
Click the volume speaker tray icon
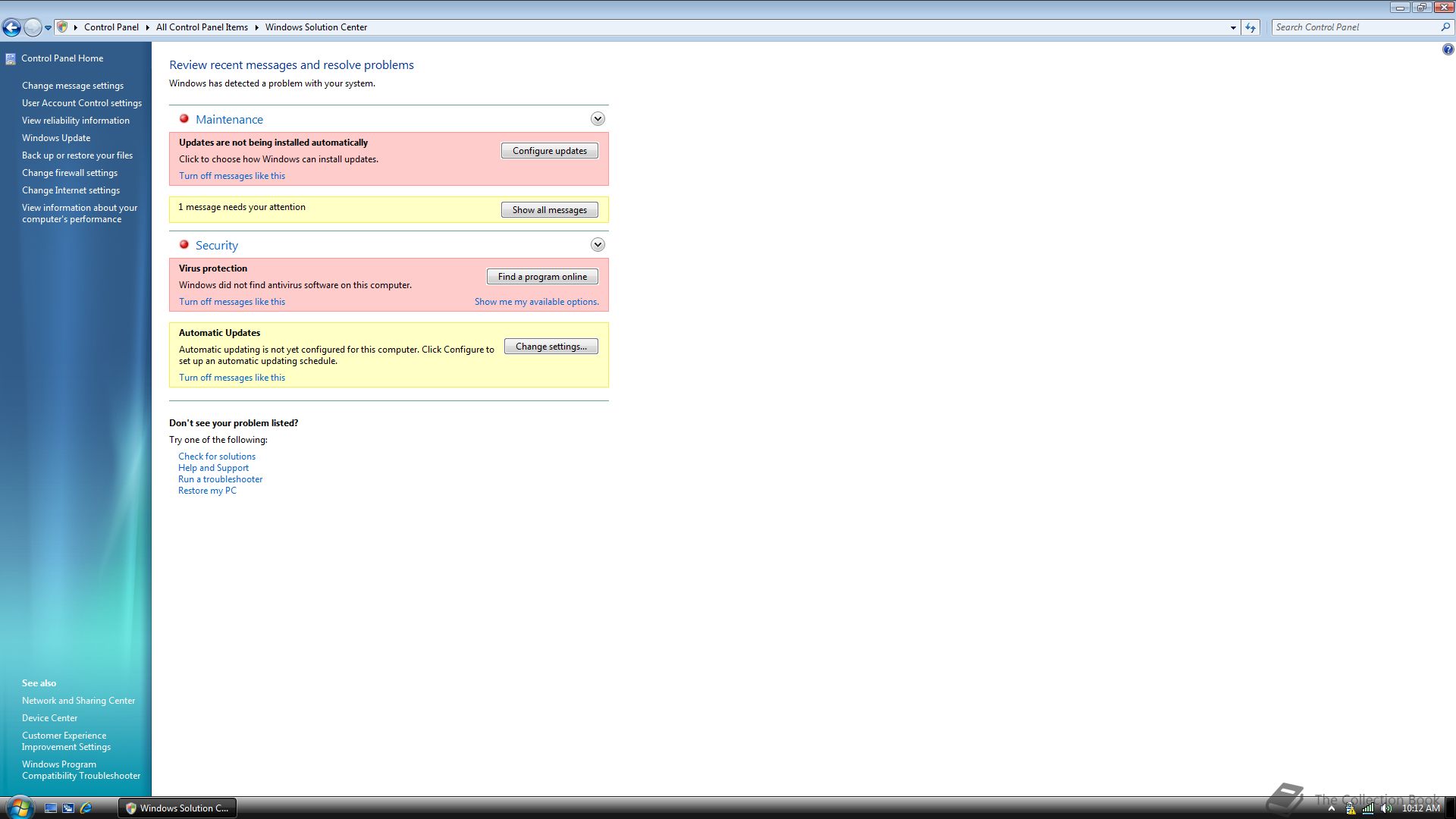[x=1386, y=808]
